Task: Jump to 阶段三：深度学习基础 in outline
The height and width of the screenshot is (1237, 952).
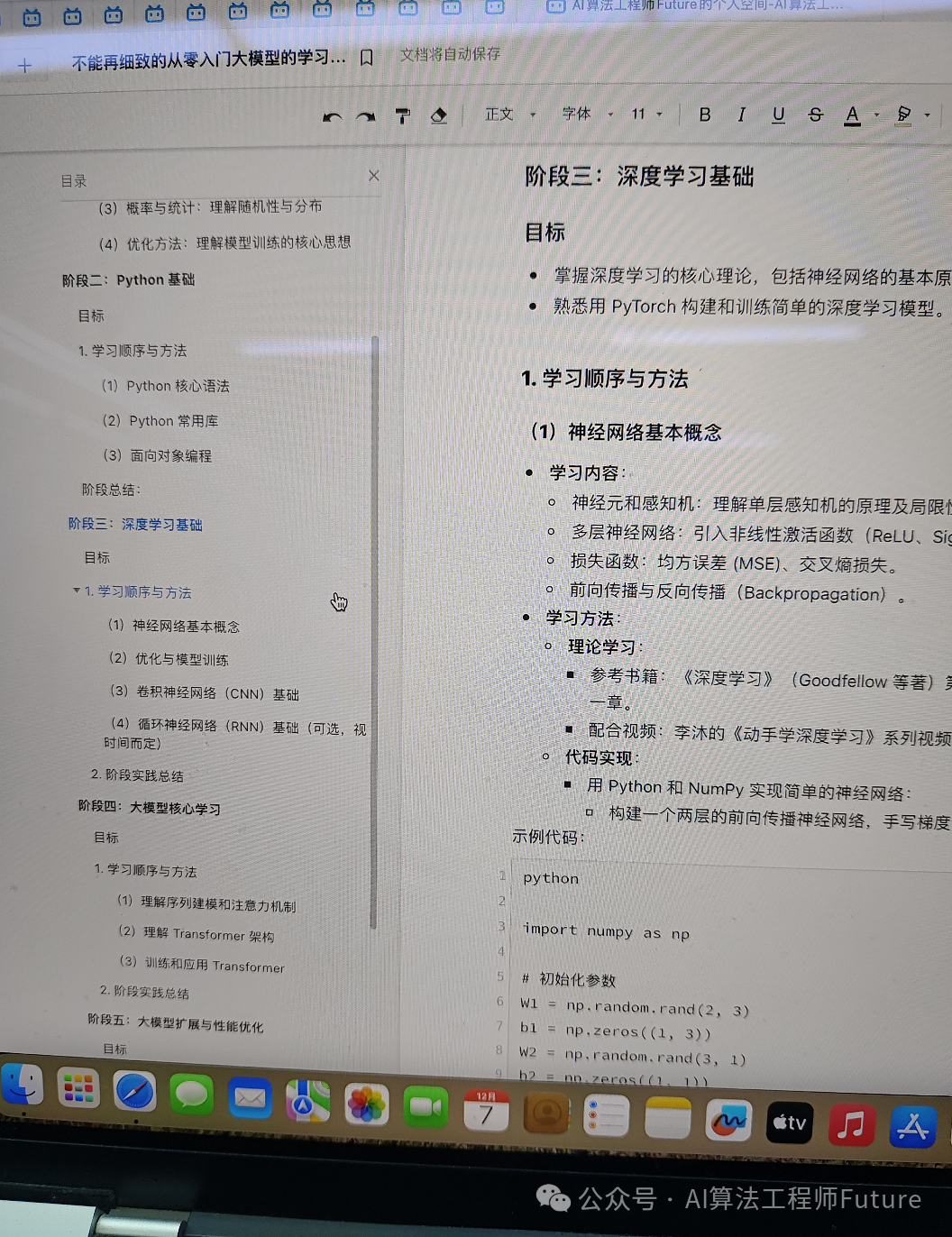Action: (x=135, y=524)
